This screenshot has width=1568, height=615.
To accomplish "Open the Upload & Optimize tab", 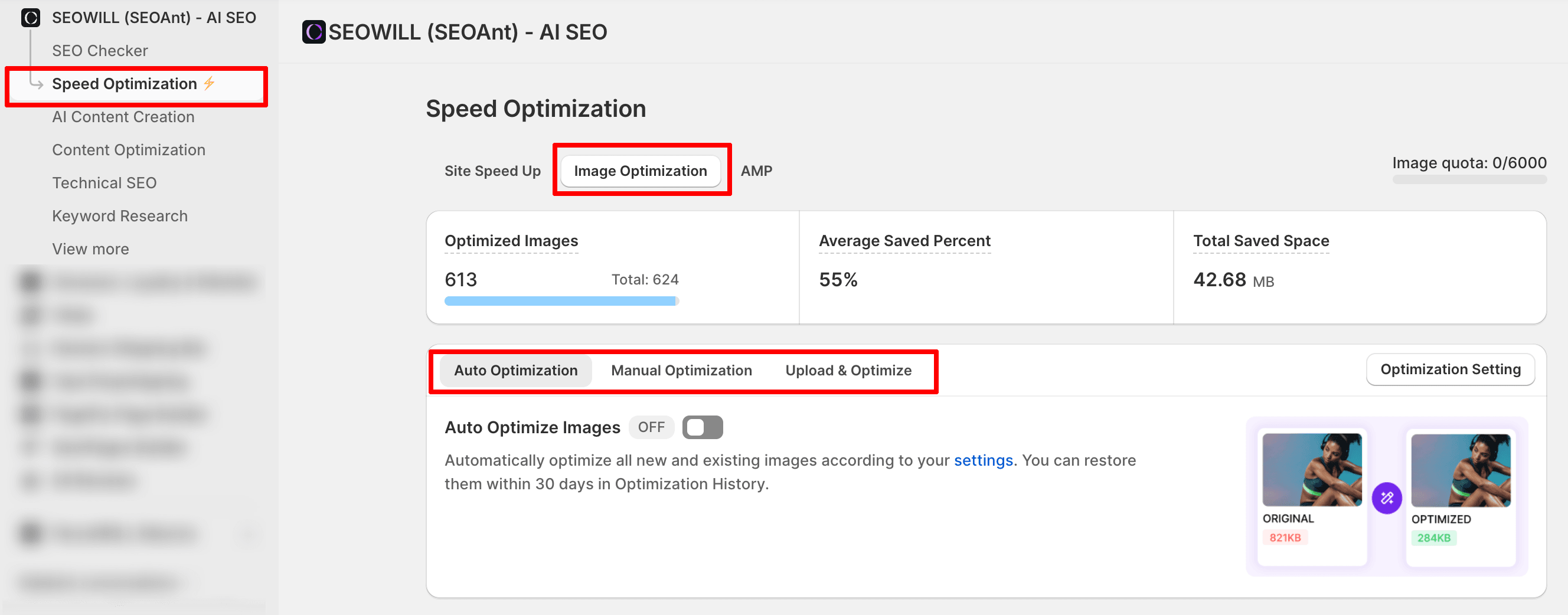I will click(x=848, y=371).
